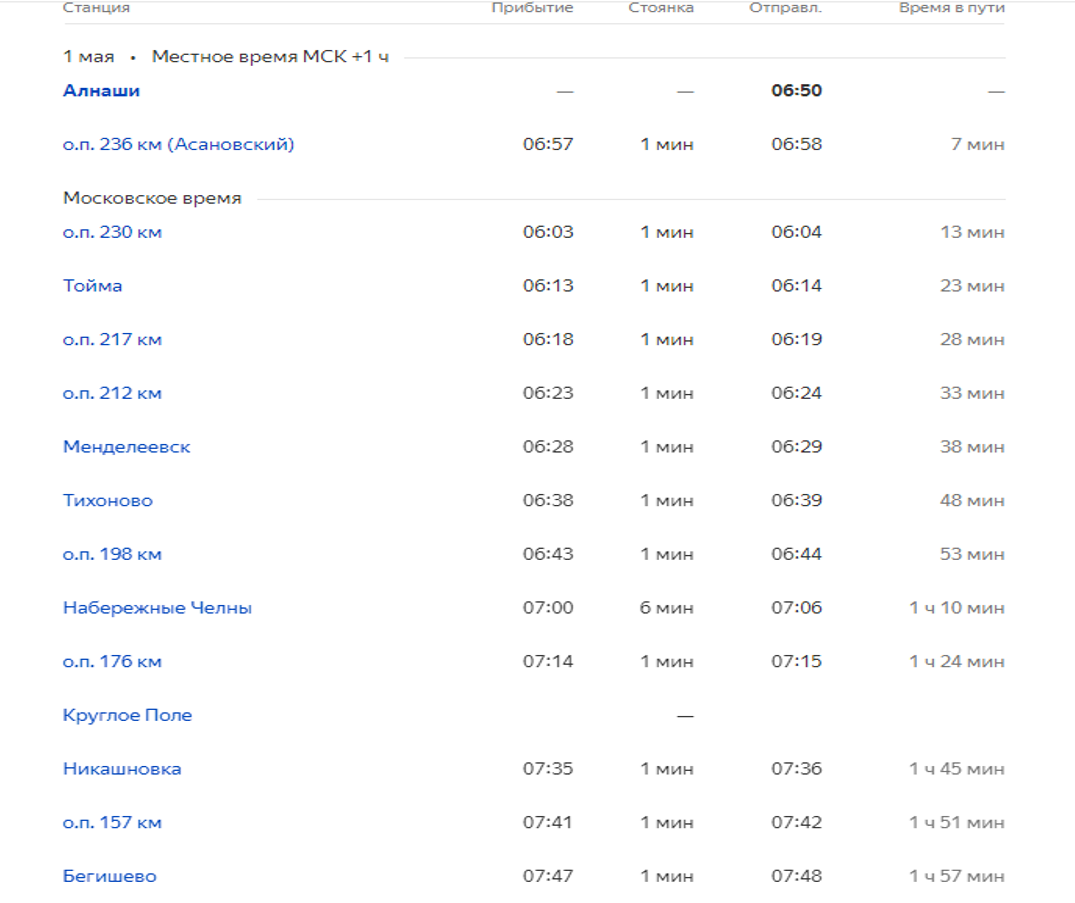Image resolution: width=1075 pixels, height=903 pixels.
Task: Go to Набережные Челны station
Action: coord(157,608)
